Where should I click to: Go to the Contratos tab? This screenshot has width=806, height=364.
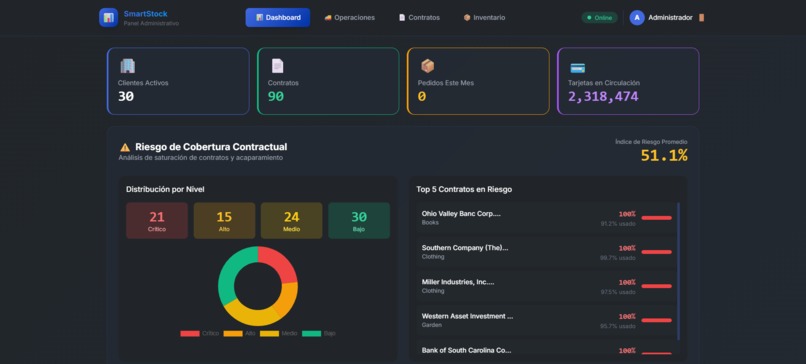point(419,17)
